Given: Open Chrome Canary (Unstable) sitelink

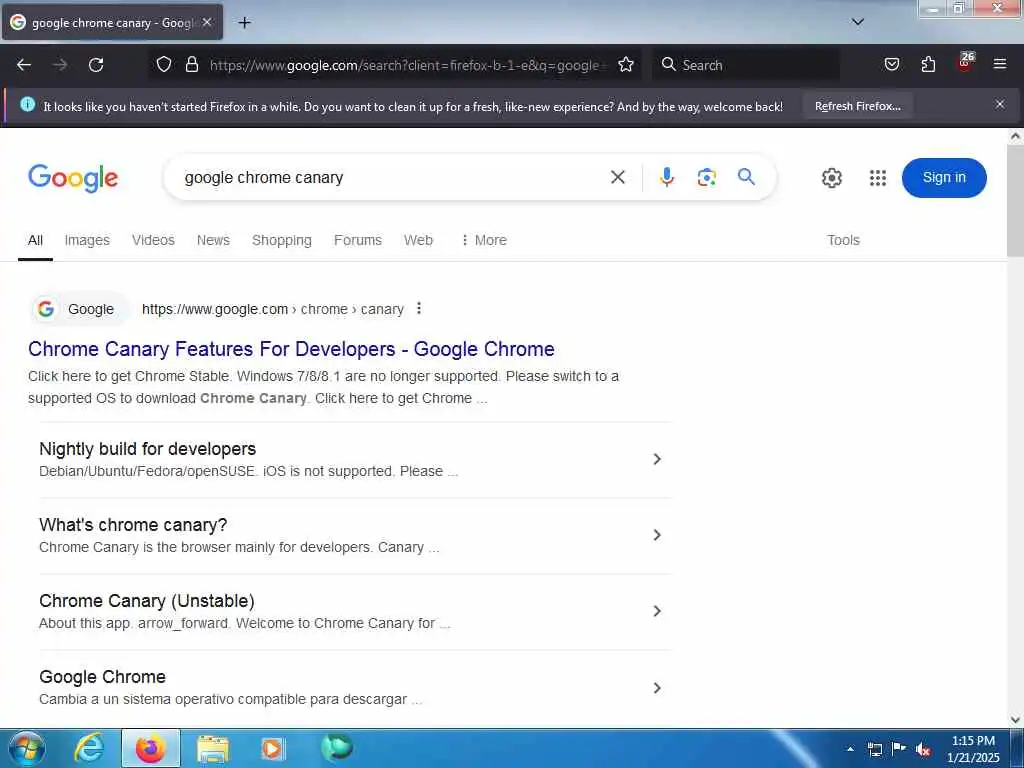Looking at the screenshot, I should [147, 601].
